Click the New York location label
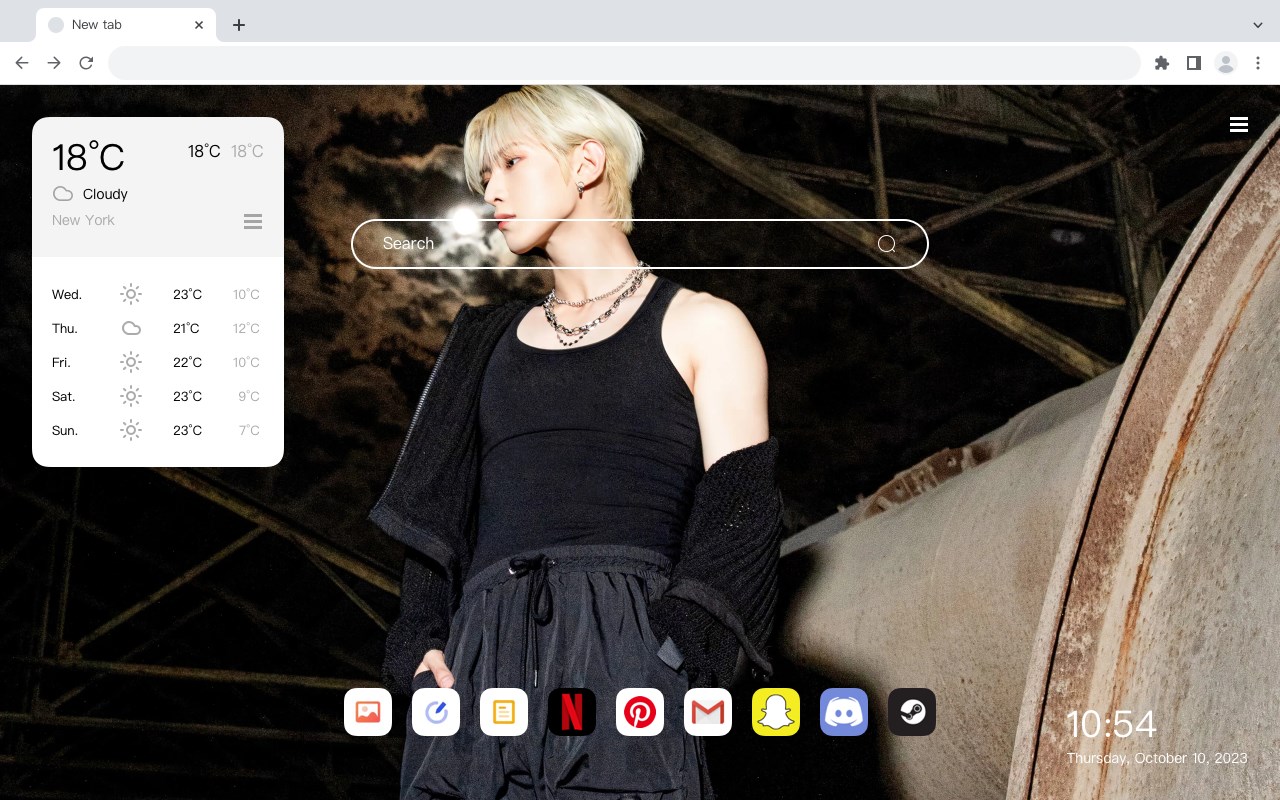Screen dimensions: 1280x800 tap(83, 220)
